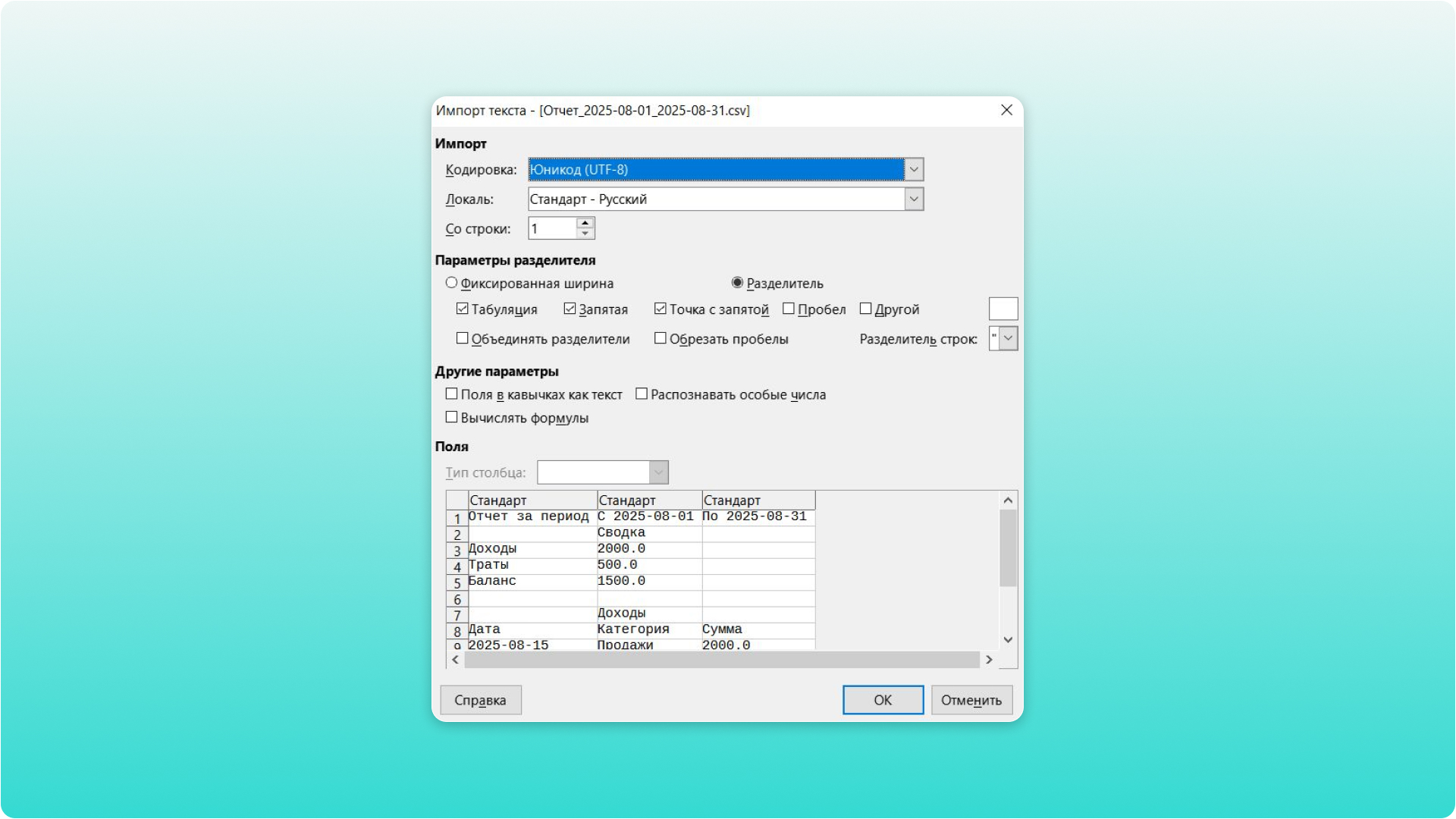Open the Разделитель строк dropdown
This screenshot has height=819, width=1456.
click(x=1008, y=338)
